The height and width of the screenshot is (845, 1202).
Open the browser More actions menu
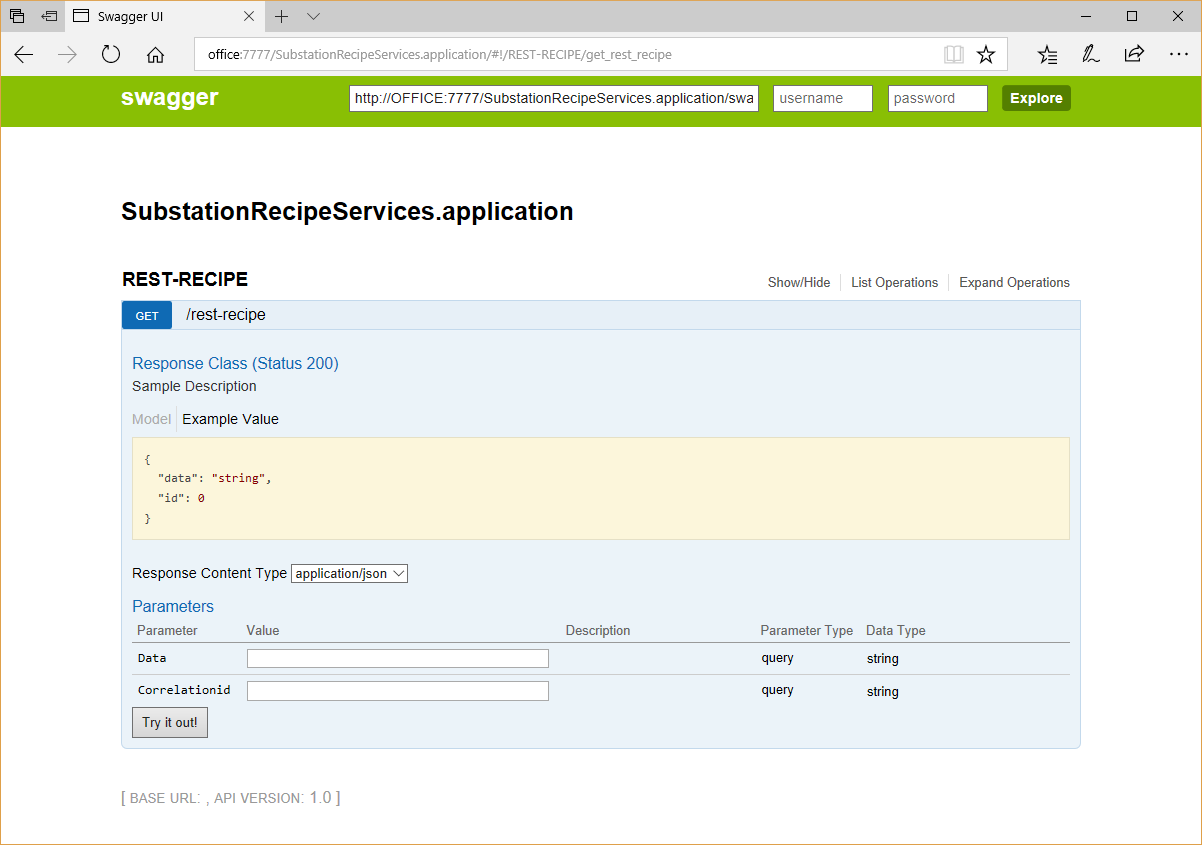1178,55
